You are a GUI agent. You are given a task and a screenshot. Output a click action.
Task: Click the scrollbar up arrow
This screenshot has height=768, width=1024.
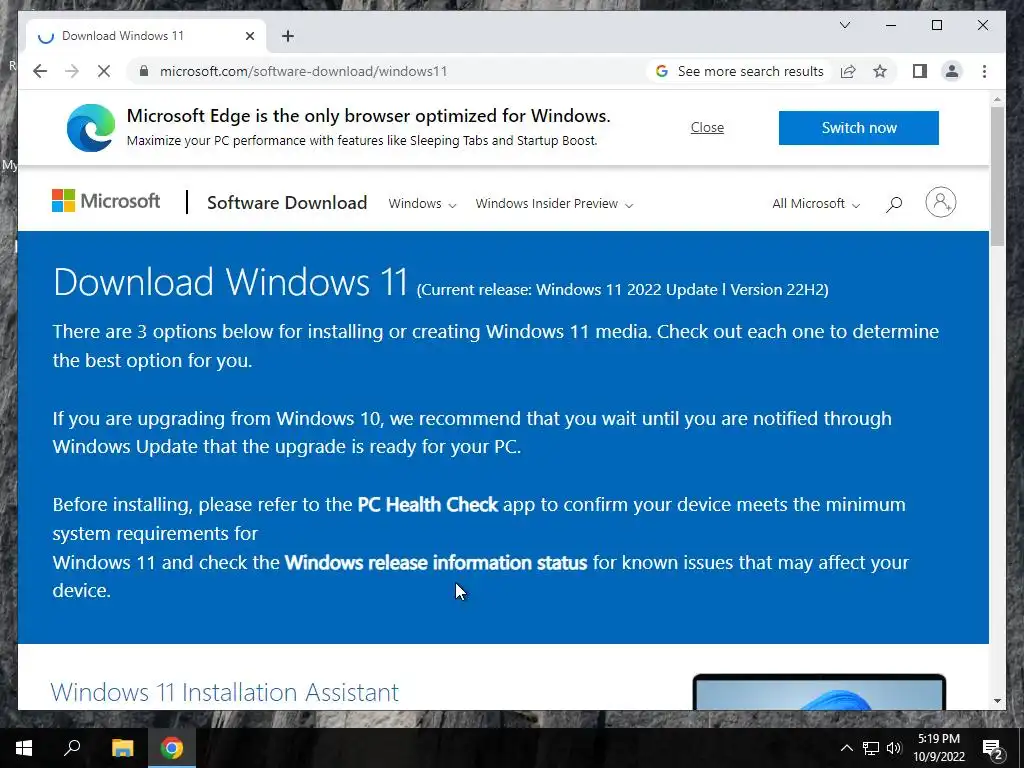coord(997,99)
